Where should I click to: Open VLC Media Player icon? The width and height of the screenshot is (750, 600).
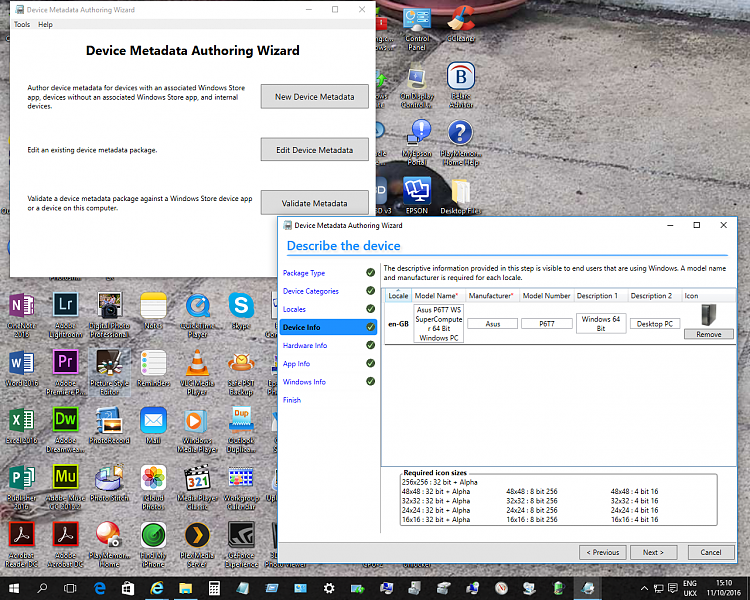(197, 373)
